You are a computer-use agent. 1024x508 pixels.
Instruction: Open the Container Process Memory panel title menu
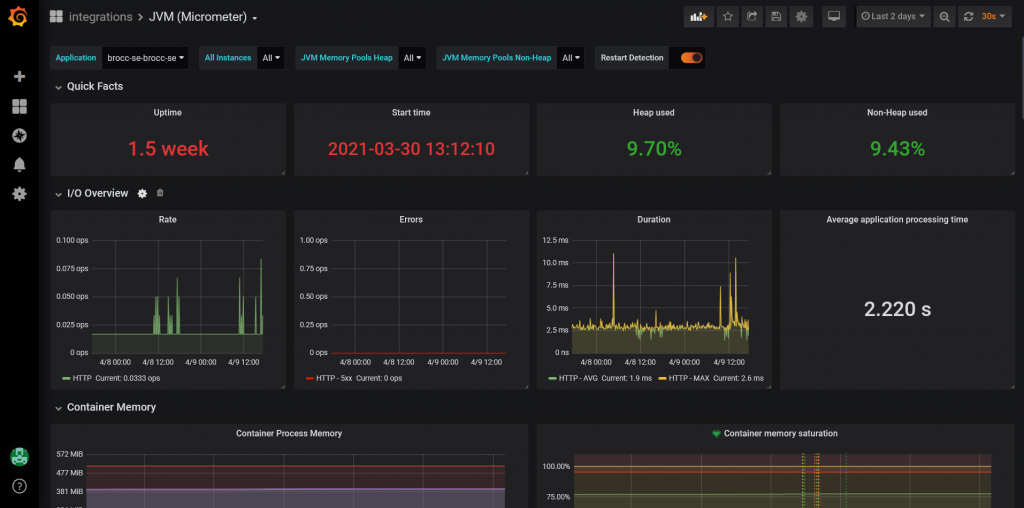288,433
